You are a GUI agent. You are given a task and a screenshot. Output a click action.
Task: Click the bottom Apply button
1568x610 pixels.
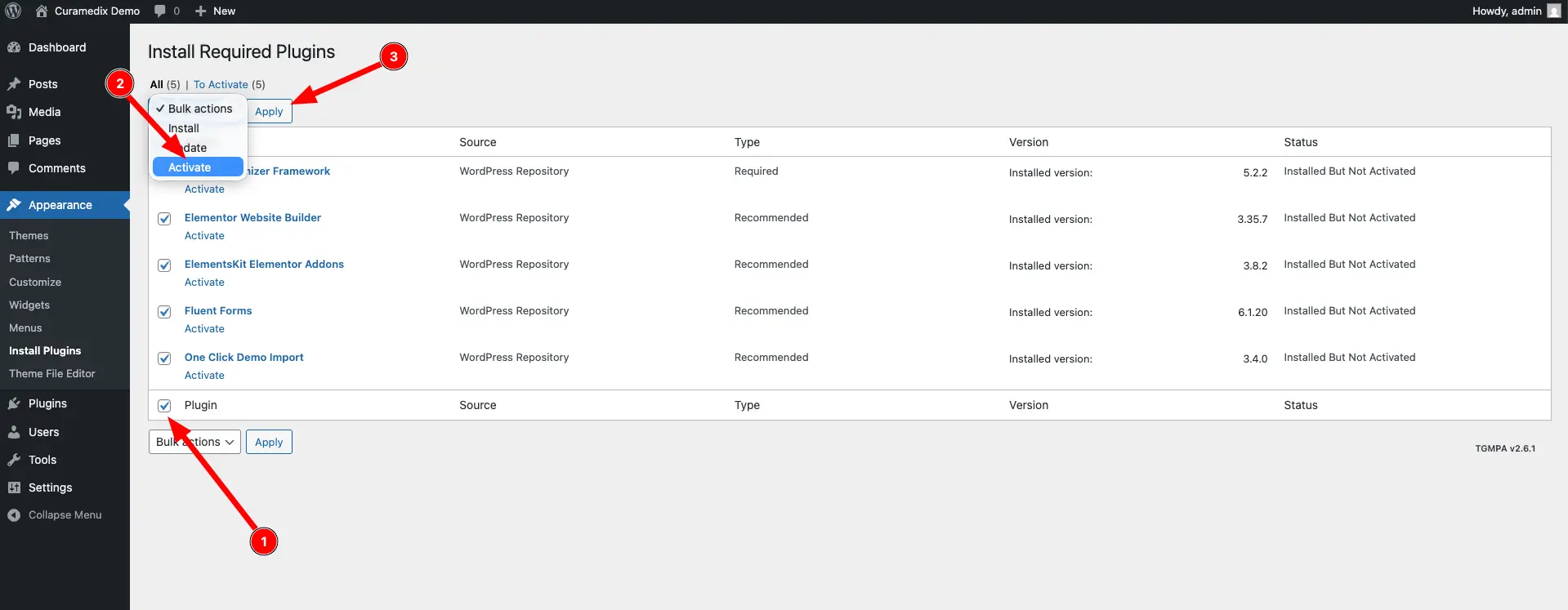tap(269, 442)
